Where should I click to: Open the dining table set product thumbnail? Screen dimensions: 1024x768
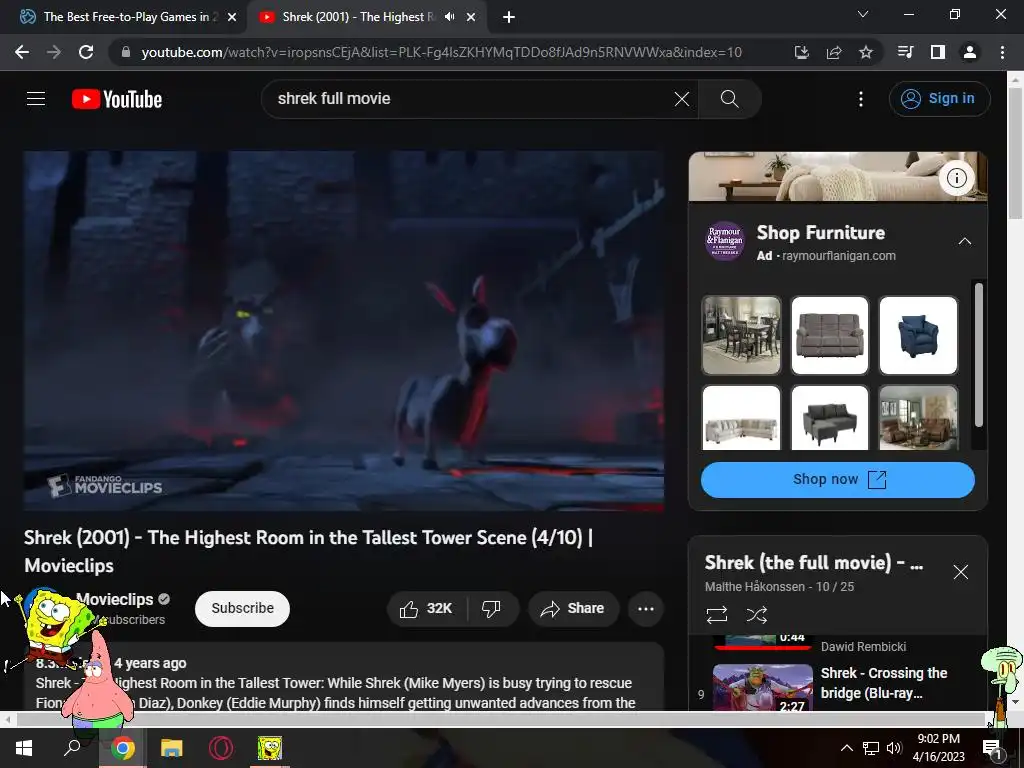pos(741,336)
